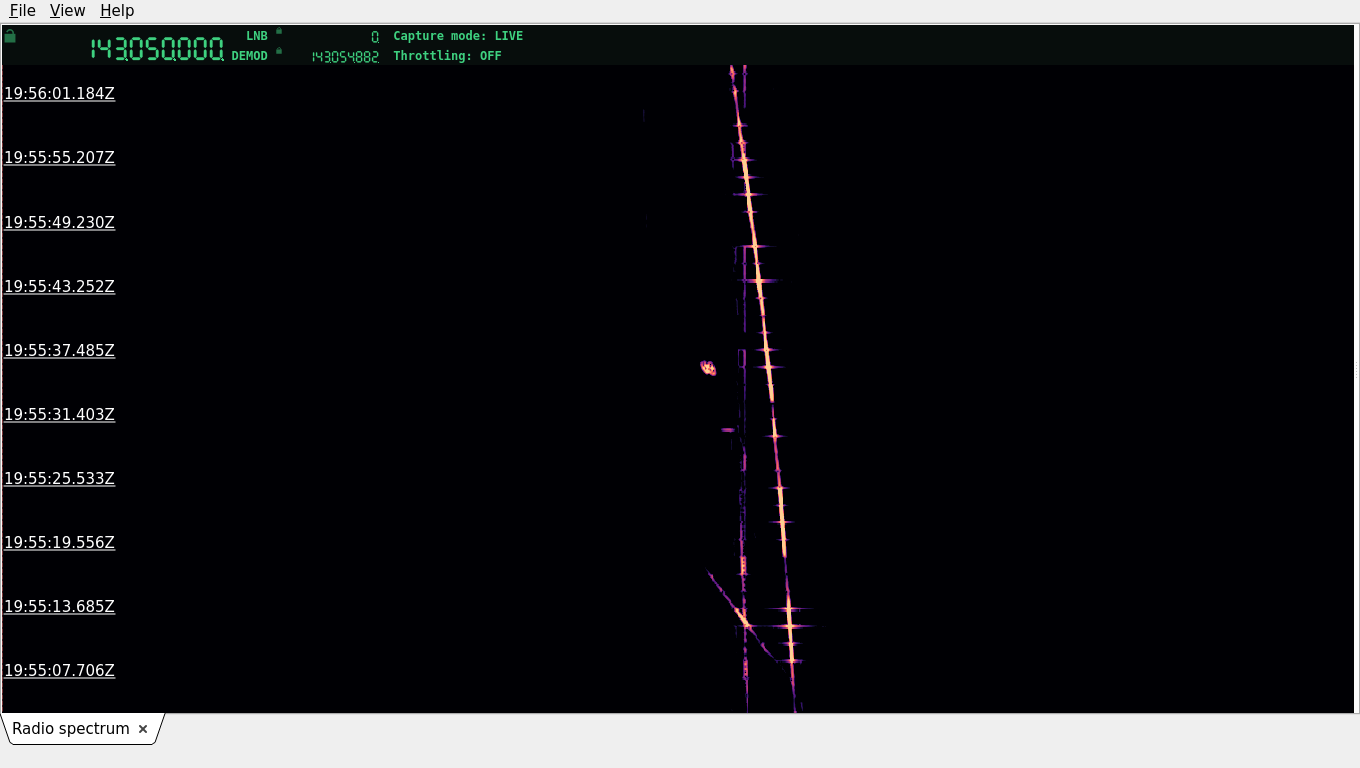1360x768 pixels.
Task: Click the panel splitter handle at right edge
Action: click(1356, 369)
